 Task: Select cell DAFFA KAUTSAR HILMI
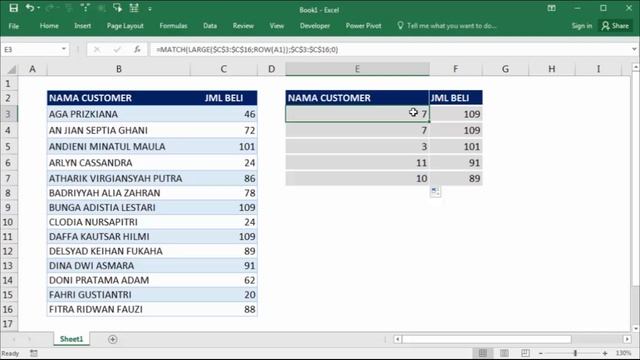pyautogui.click(x=119, y=236)
